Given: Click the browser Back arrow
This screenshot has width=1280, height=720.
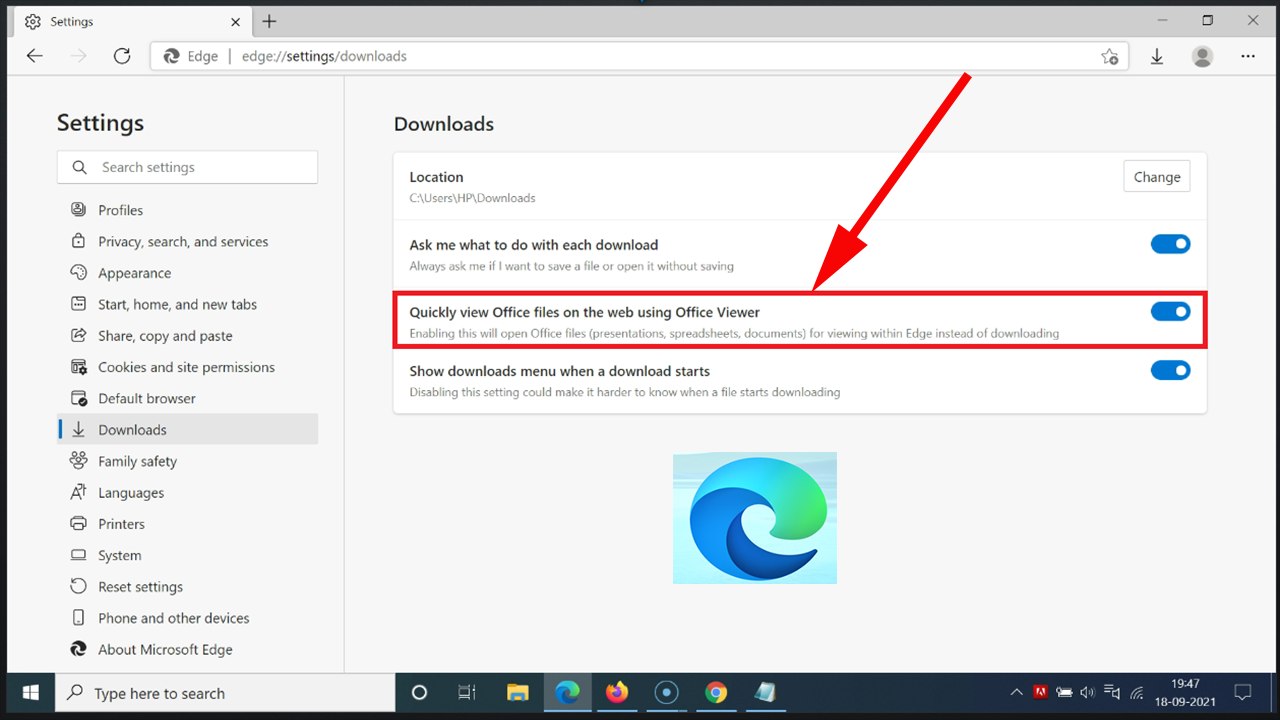Looking at the screenshot, I should tap(35, 56).
